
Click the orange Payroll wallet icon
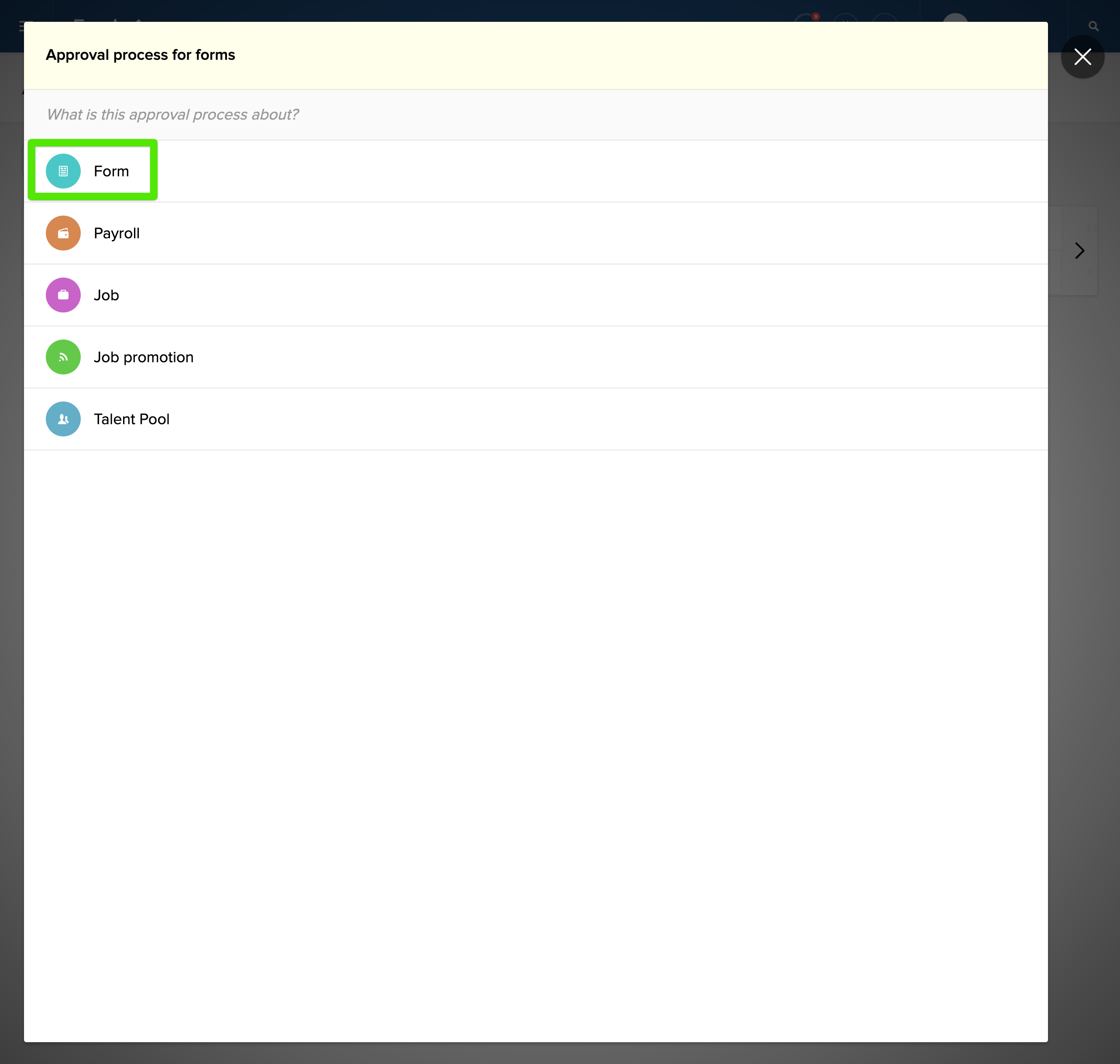tap(63, 233)
